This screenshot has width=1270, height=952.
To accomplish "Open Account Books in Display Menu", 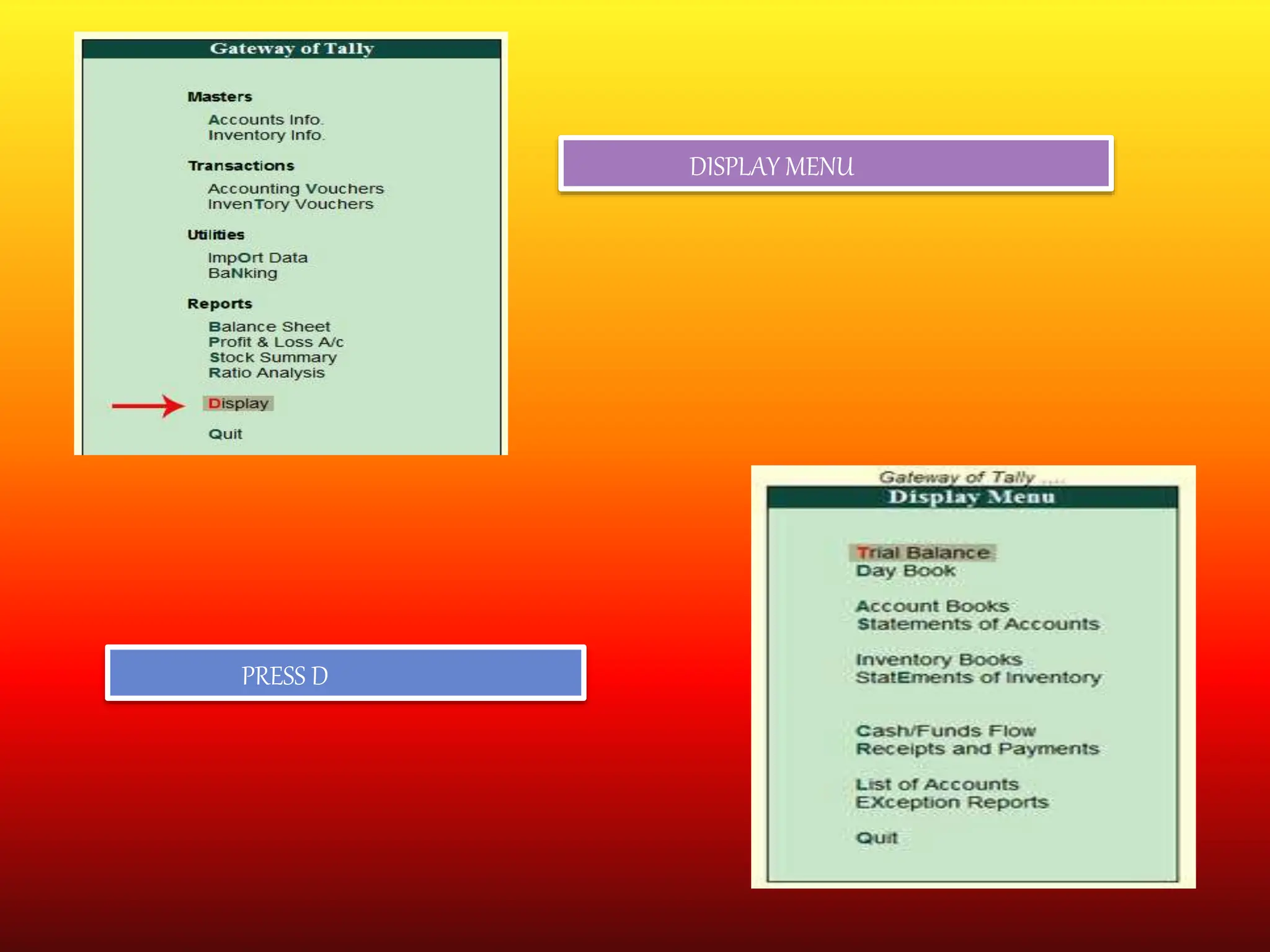I will (x=932, y=606).
